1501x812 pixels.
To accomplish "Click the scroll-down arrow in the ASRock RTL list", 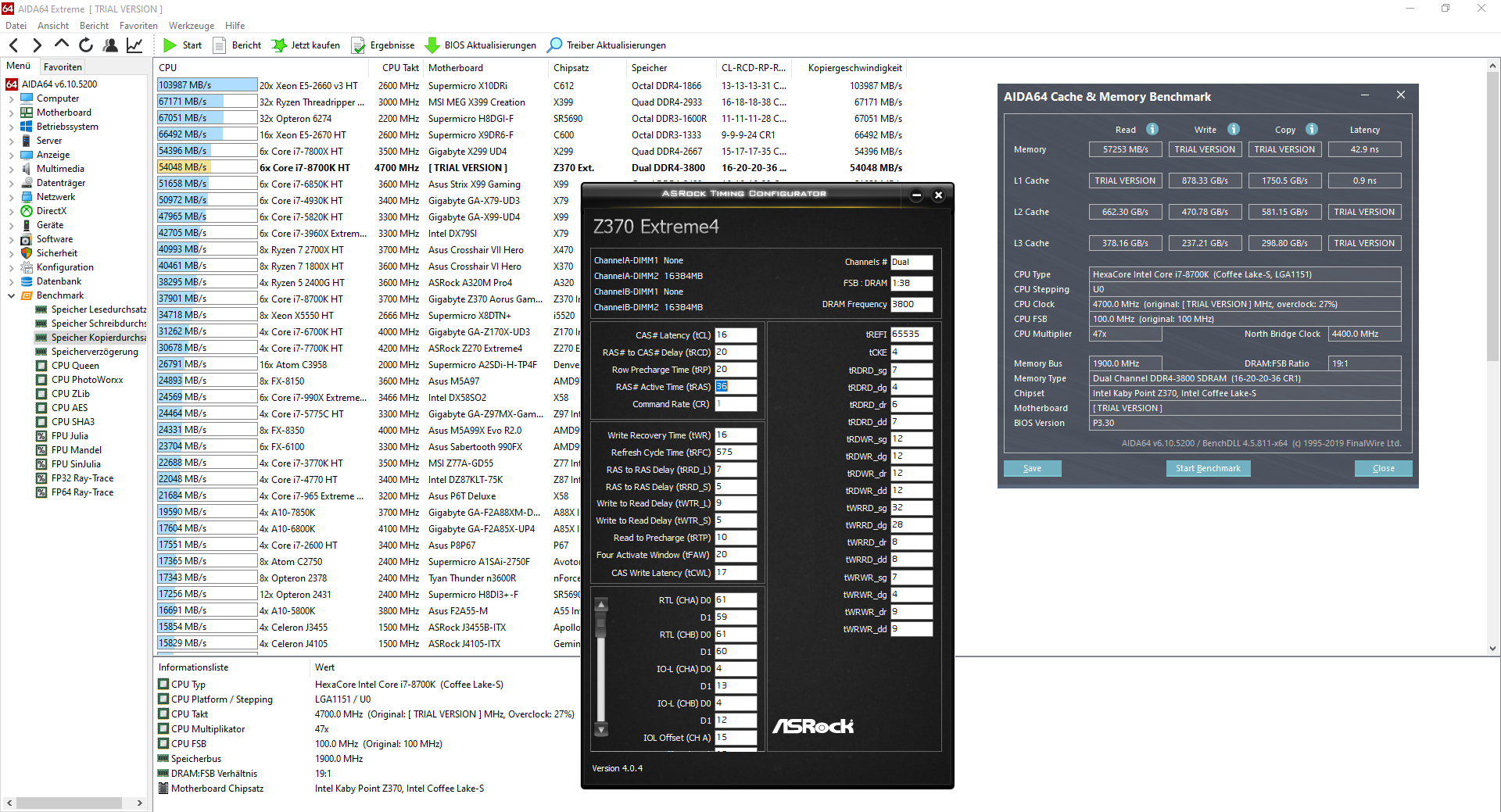I will pyautogui.click(x=601, y=729).
